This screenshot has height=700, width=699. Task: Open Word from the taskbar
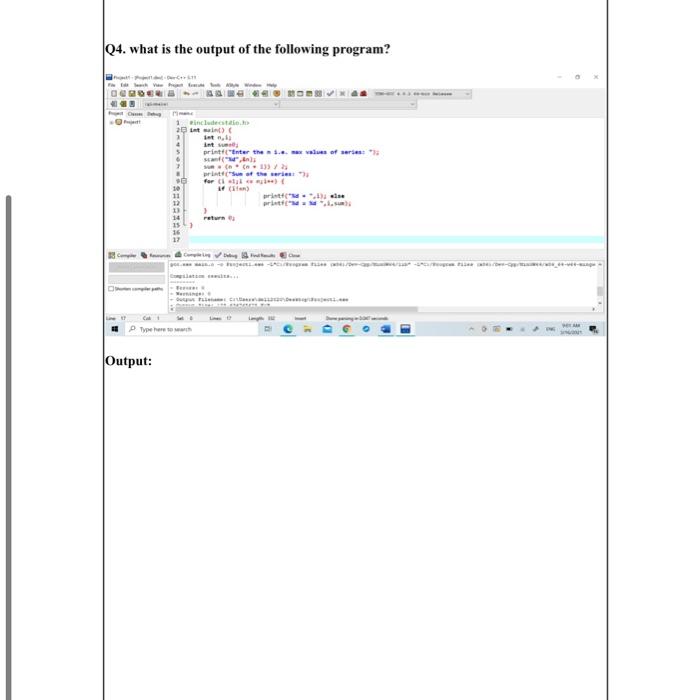386,329
